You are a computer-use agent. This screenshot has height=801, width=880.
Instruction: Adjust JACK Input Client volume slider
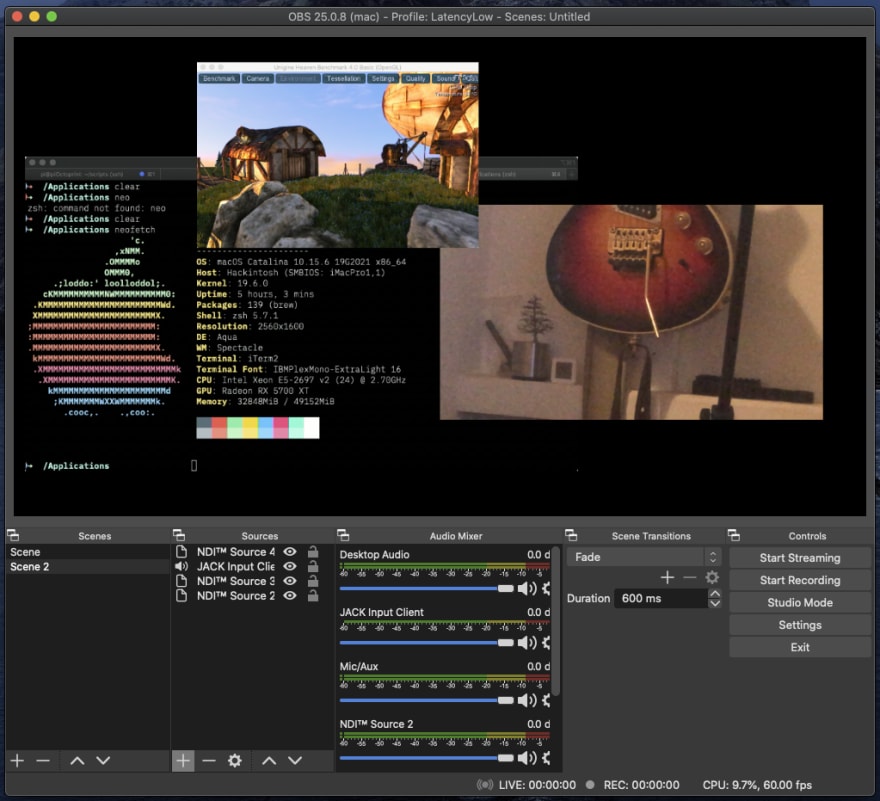[x=427, y=643]
